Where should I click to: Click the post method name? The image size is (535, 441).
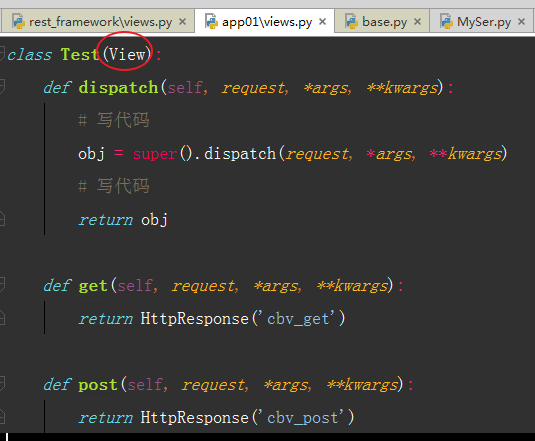point(98,385)
